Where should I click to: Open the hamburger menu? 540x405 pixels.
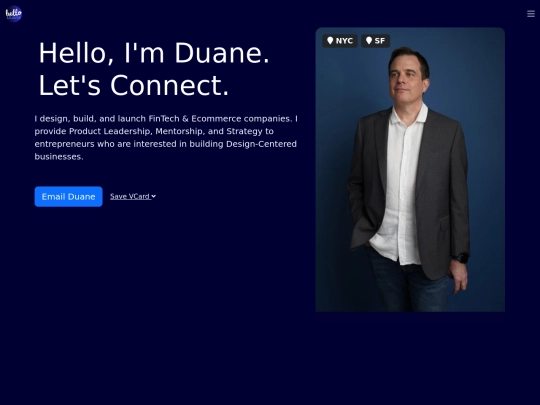(531, 14)
